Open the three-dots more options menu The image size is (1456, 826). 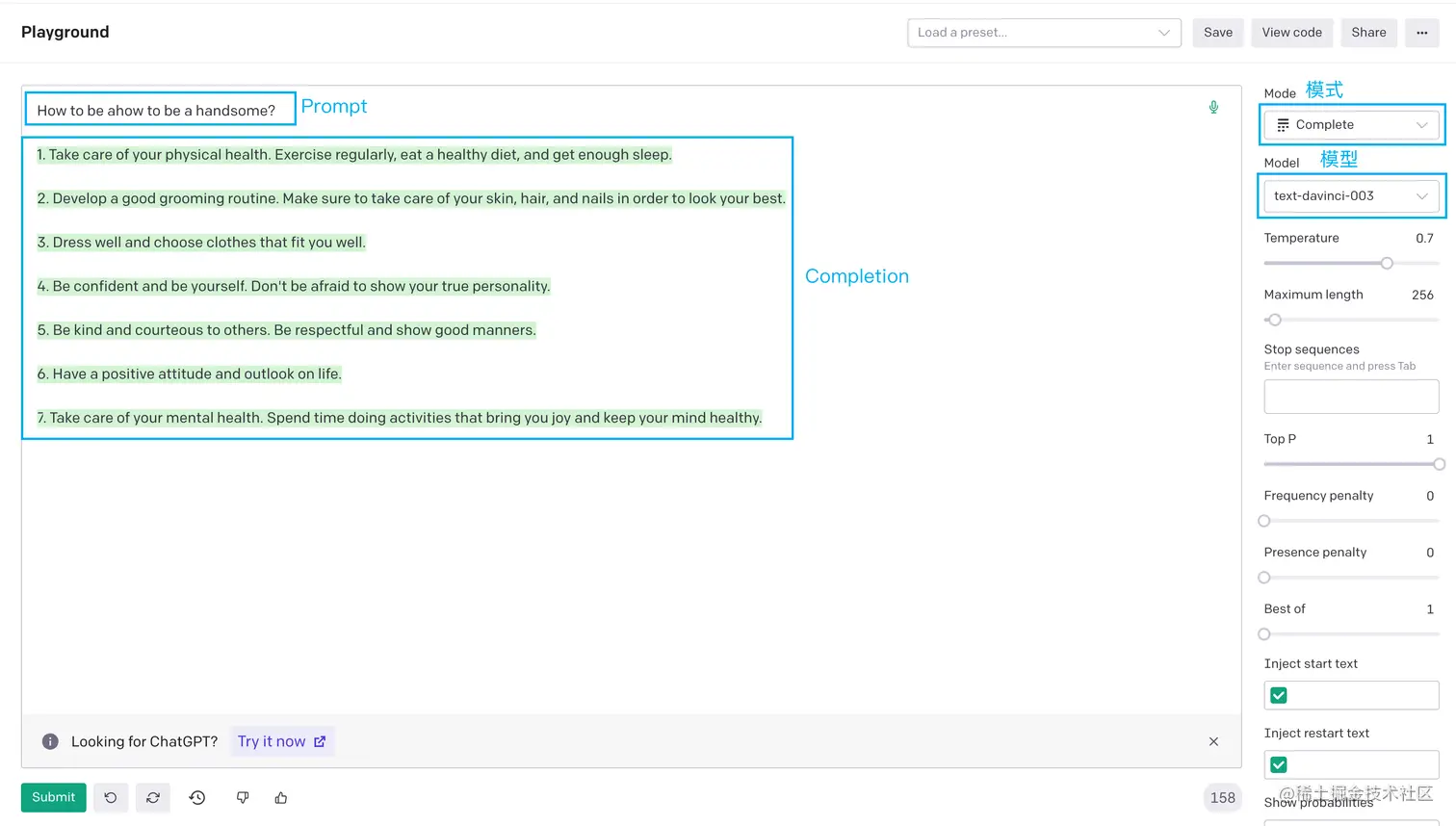point(1421,33)
